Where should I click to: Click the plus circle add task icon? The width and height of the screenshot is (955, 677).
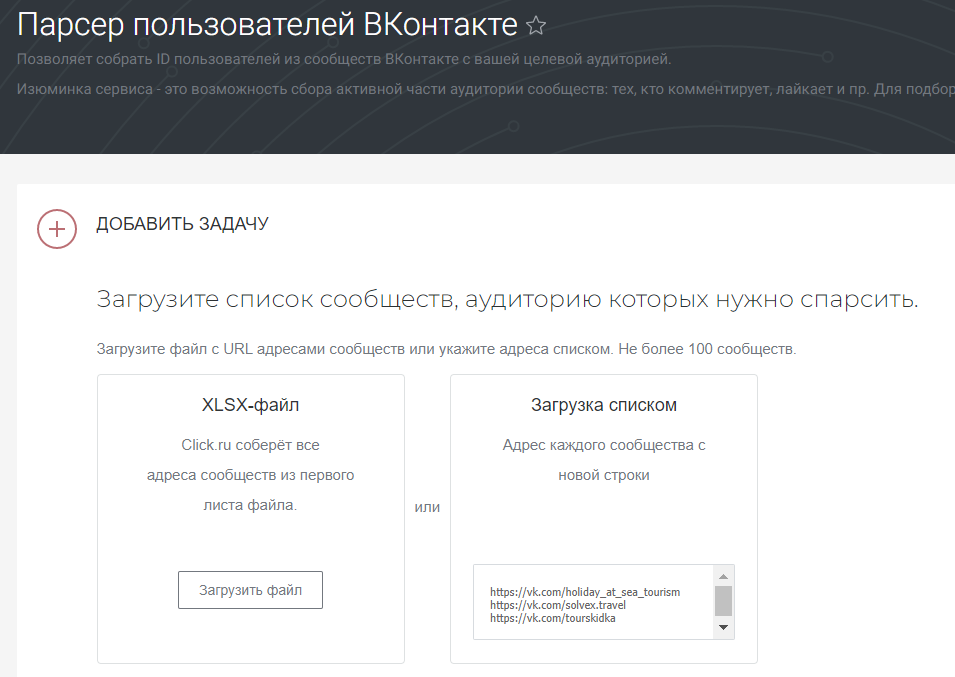pyautogui.click(x=57, y=229)
